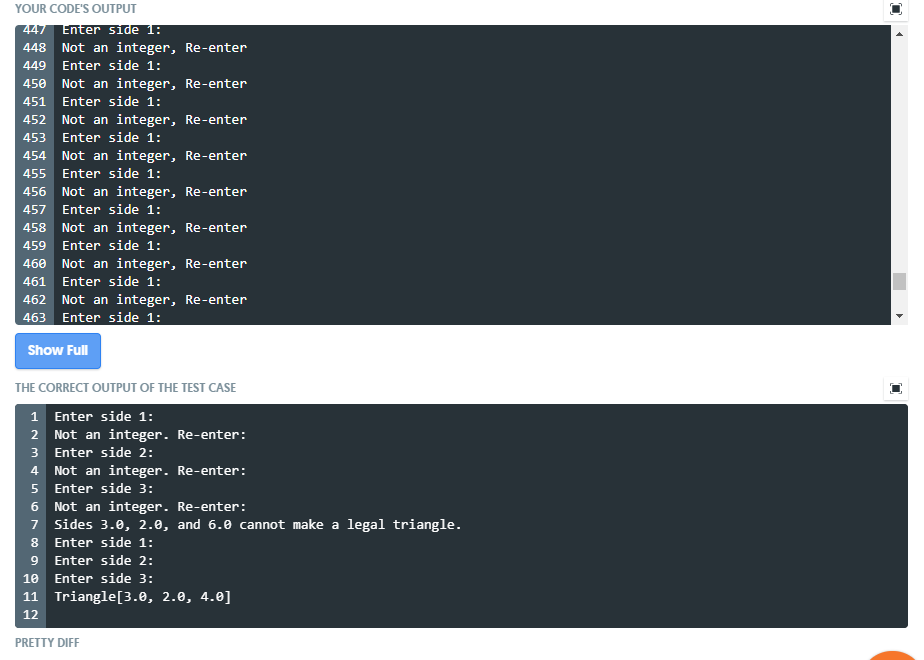Click the 'Sides 3.0, 2.0, and 6.0' error line
This screenshot has height=660, width=924.
click(257, 524)
